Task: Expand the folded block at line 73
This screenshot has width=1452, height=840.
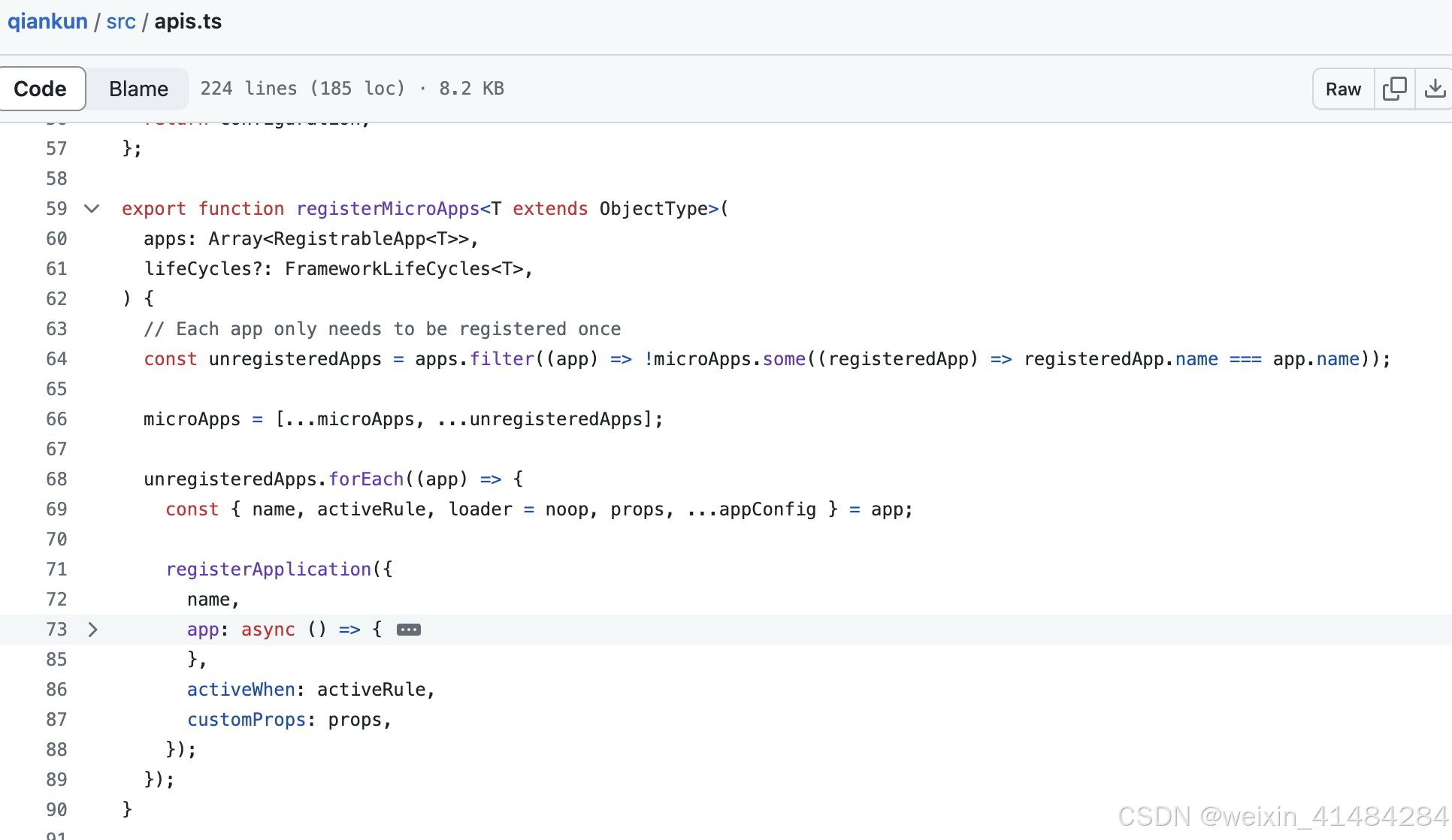Action: 92,630
